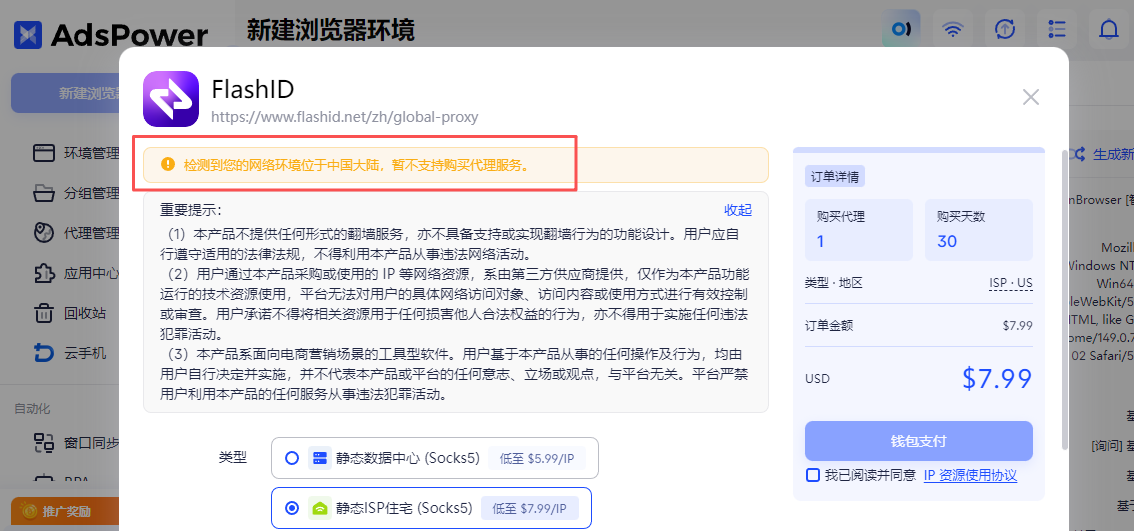Open the 应用中心 puzzle icon
This screenshot has height=531, width=1134.
coord(44,273)
